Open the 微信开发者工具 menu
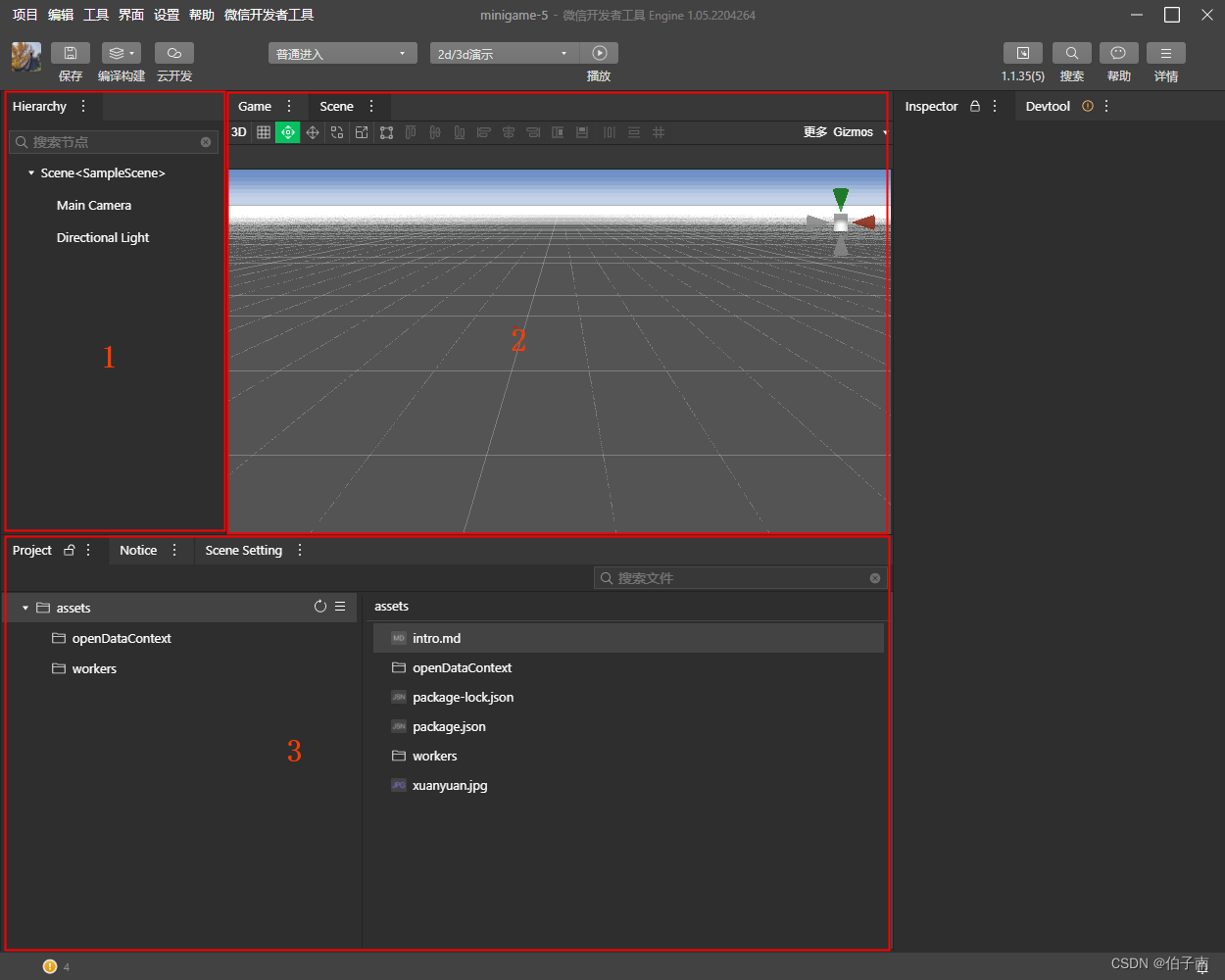This screenshot has width=1225, height=980. point(269,15)
